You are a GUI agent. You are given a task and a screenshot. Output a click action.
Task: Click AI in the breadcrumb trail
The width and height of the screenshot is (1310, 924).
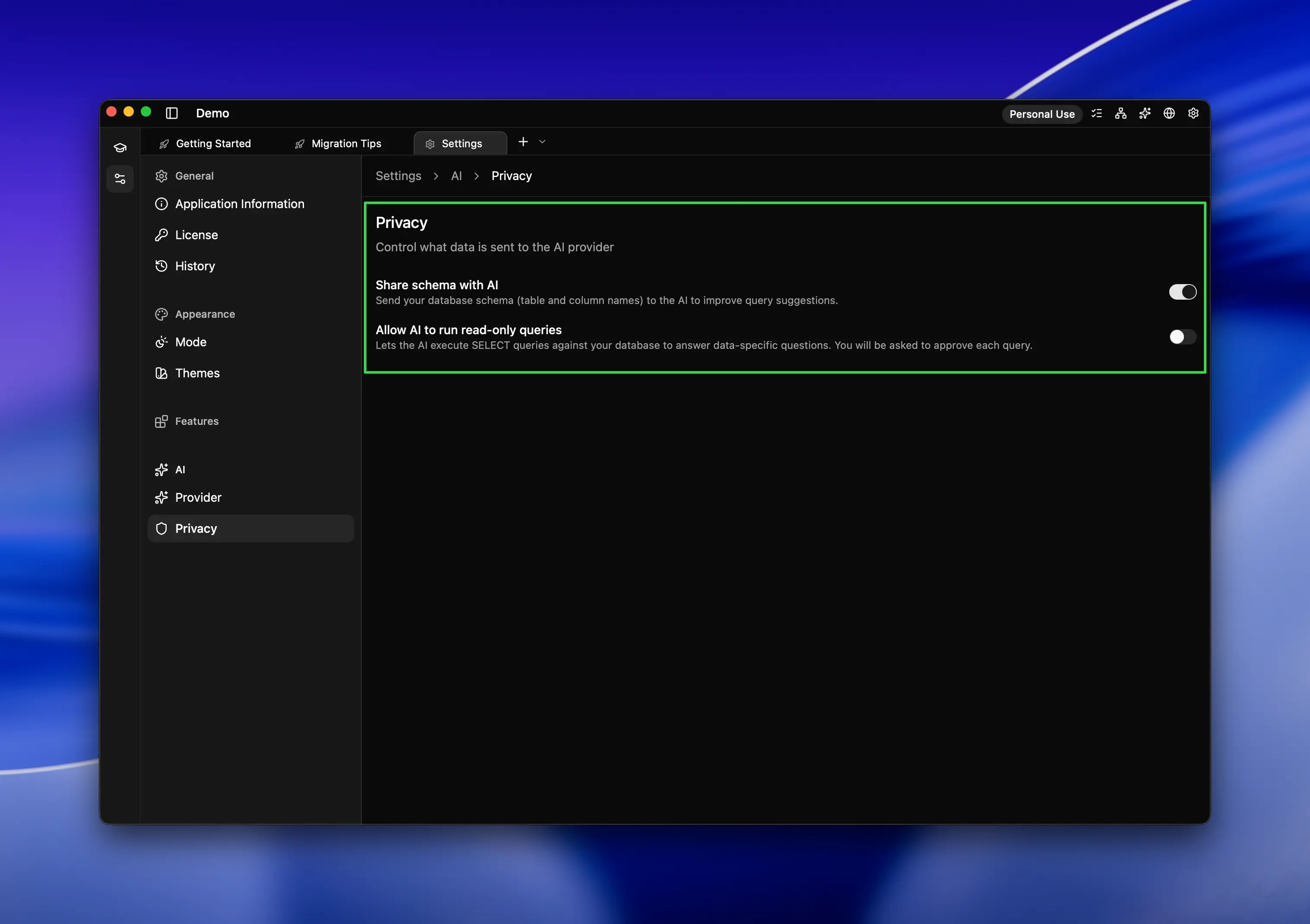point(456,176)
